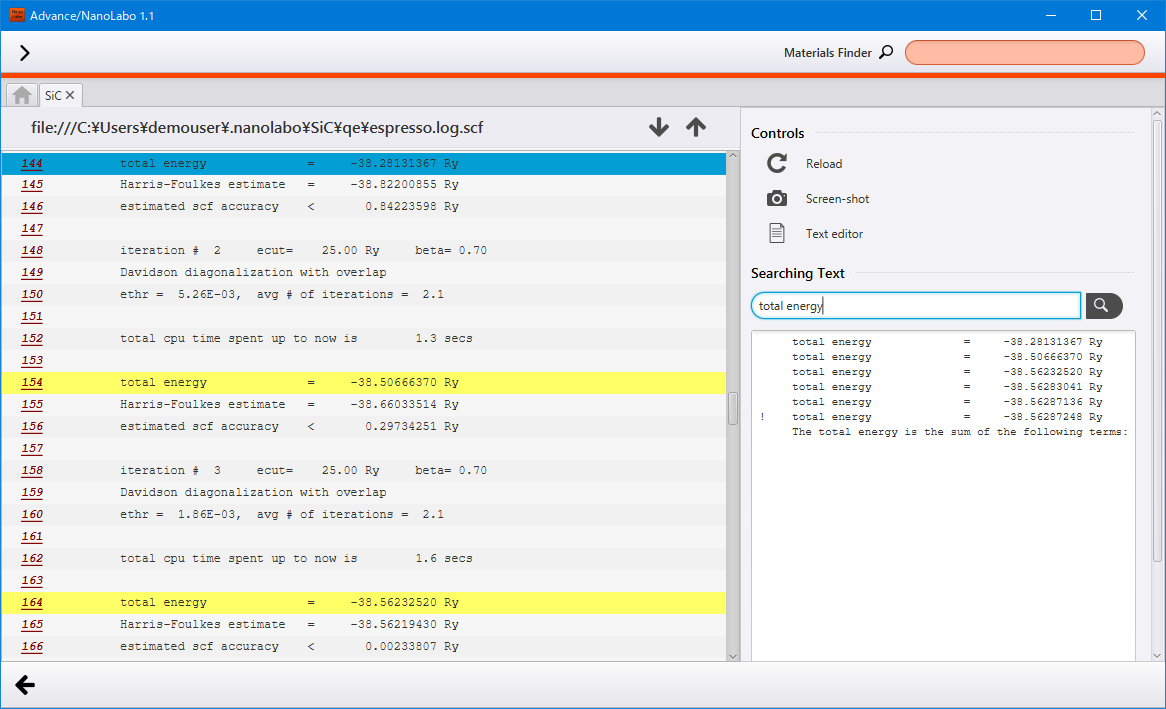Open line number 152 link
Screen dimensions: 1166x709
[32, 339]
